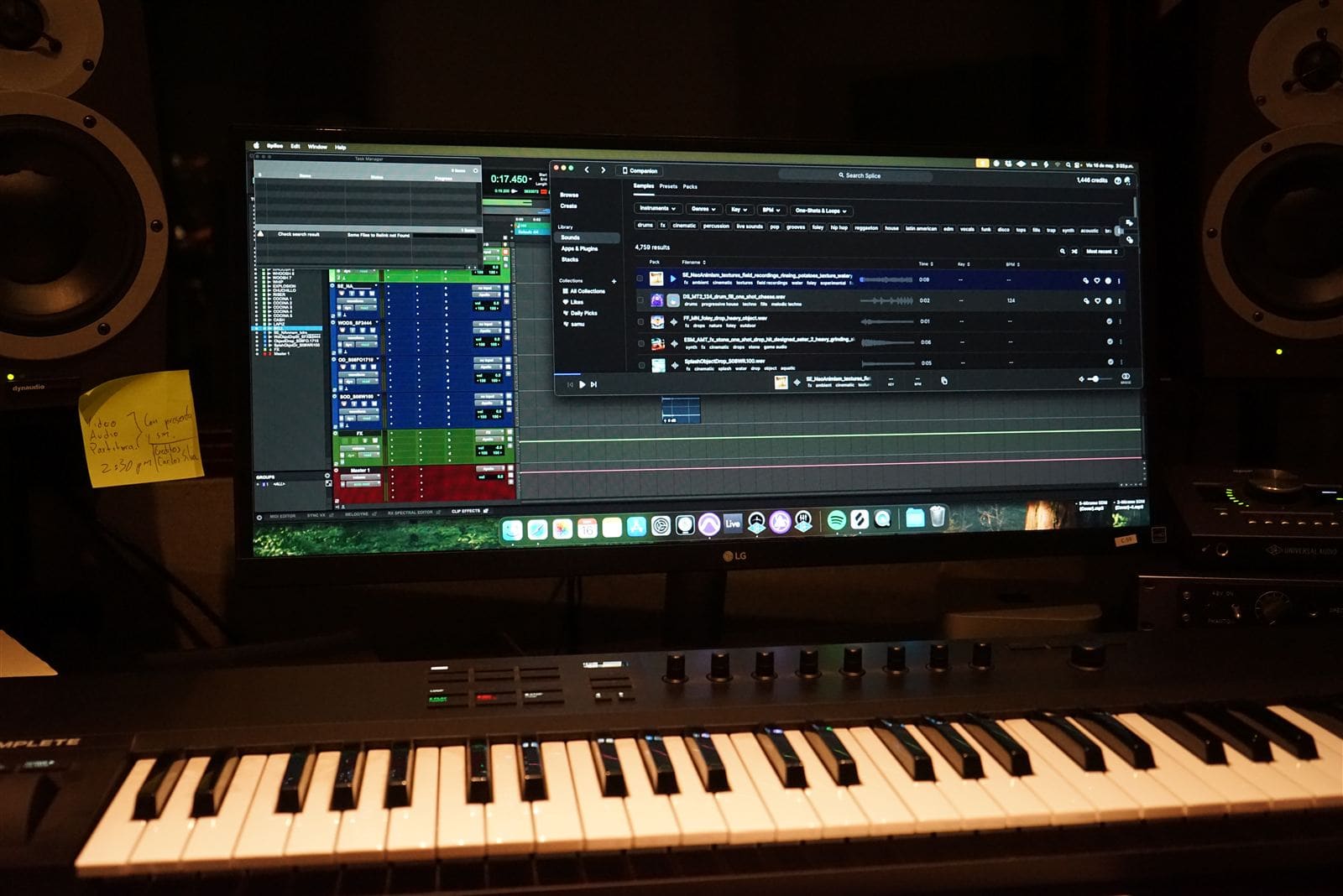The height and width of the screenshot is (896, 1343).
Task: Switch to the Presets tab
Action: (668, 186)
